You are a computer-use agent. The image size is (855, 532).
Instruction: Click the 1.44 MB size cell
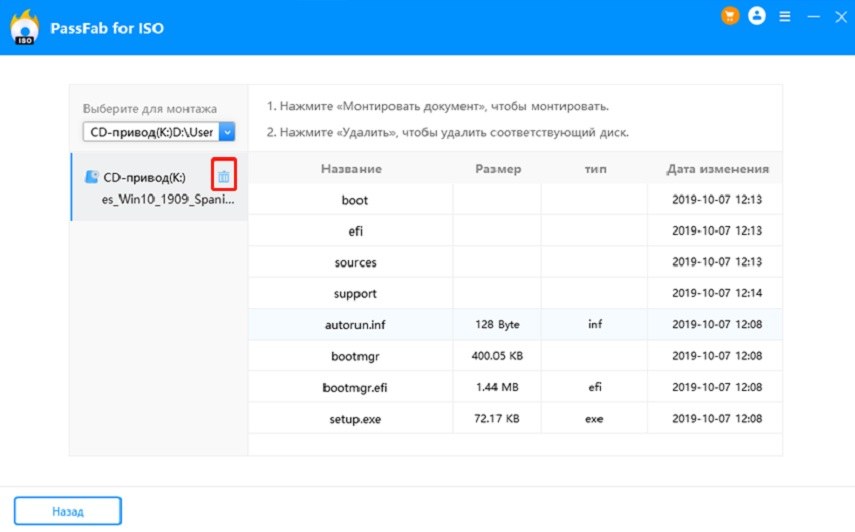coord(497,387)
